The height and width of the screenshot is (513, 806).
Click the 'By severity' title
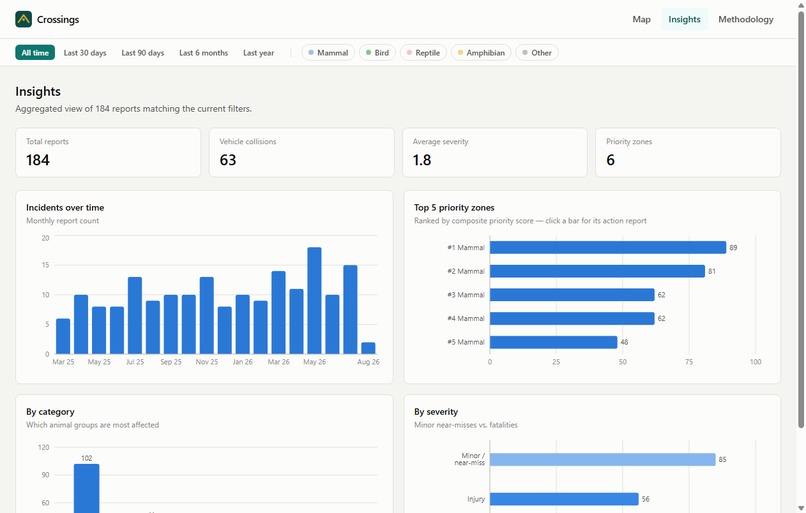pyautogui.click(x=436, y=412)
